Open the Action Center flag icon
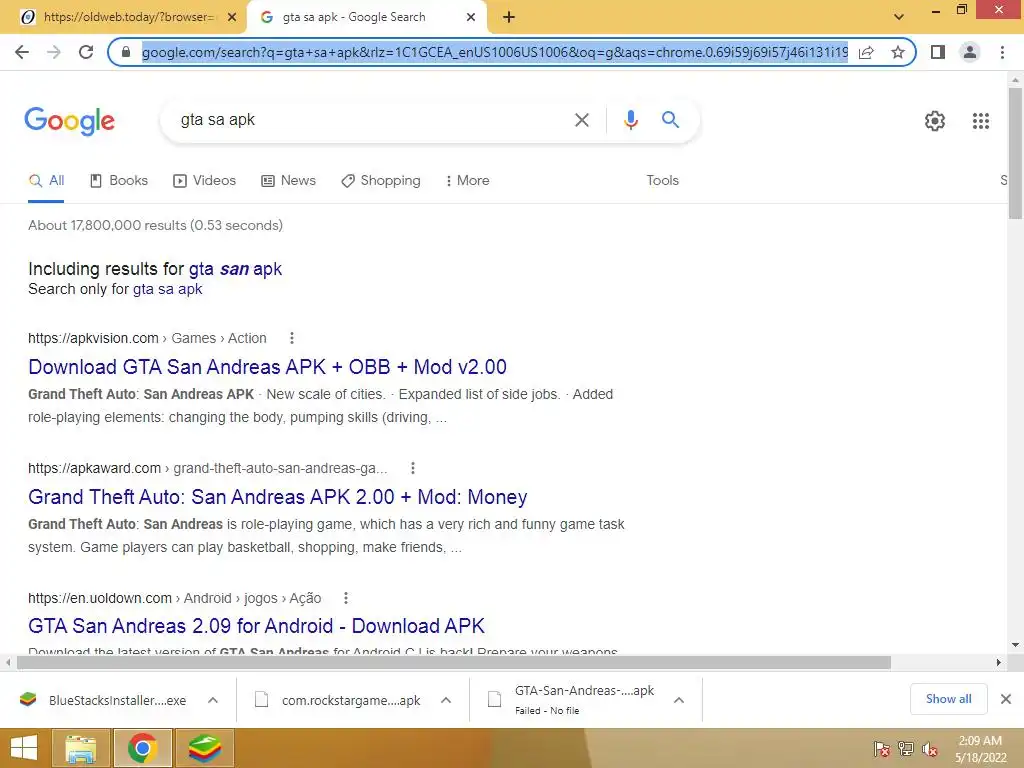1024x768 pixels. (882, 749)
